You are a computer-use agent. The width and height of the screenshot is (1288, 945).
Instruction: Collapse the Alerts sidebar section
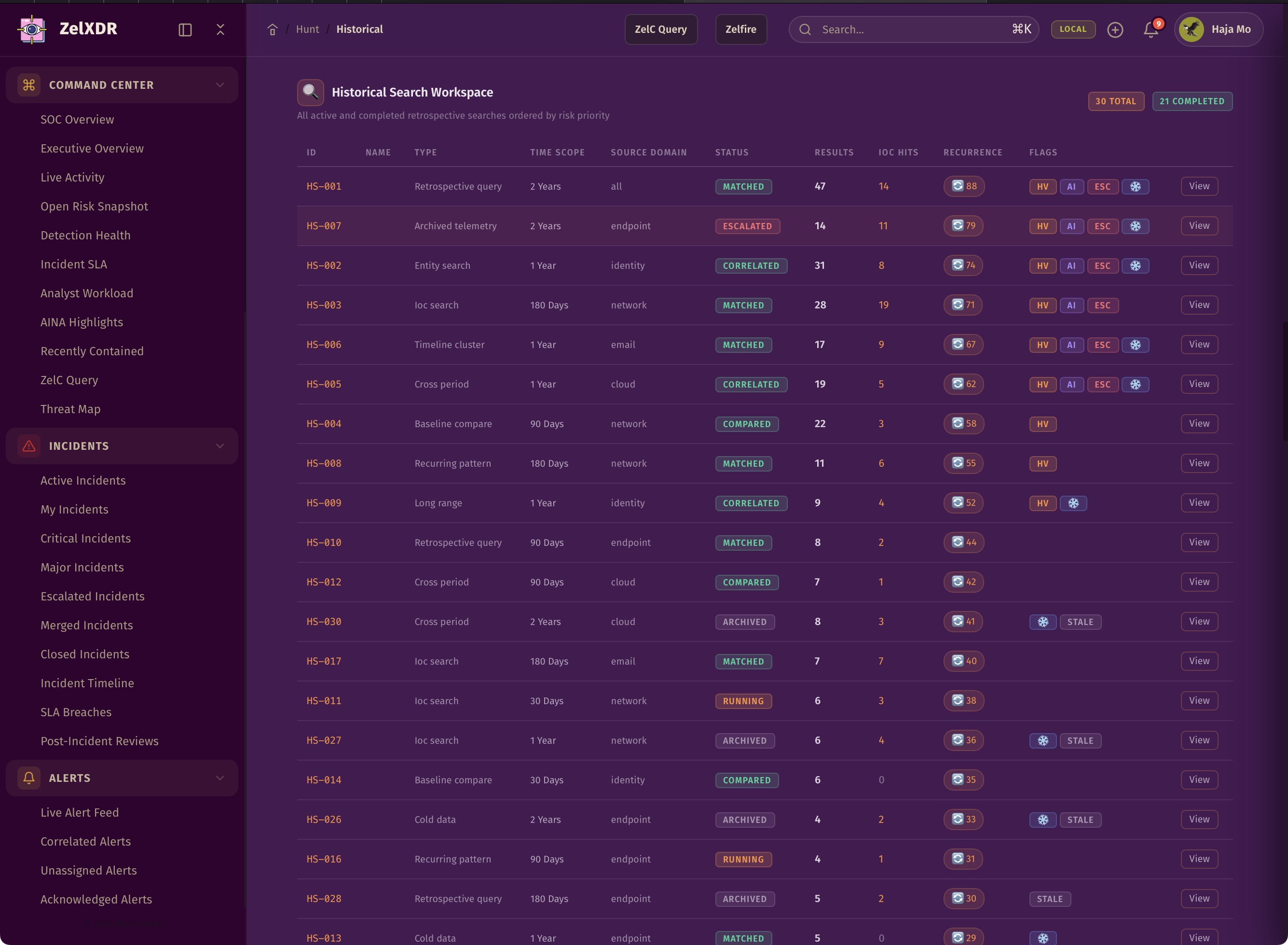[219, 778]
